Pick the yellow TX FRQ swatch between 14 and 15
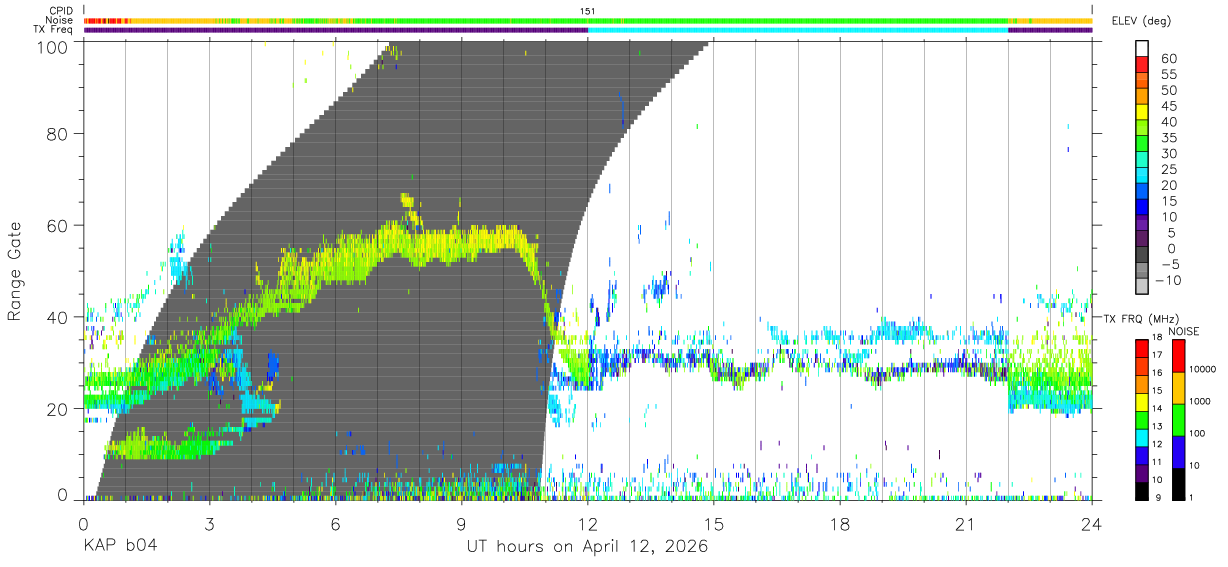The width and height of the screenshot is (1228, 567). coord(1142,401)
